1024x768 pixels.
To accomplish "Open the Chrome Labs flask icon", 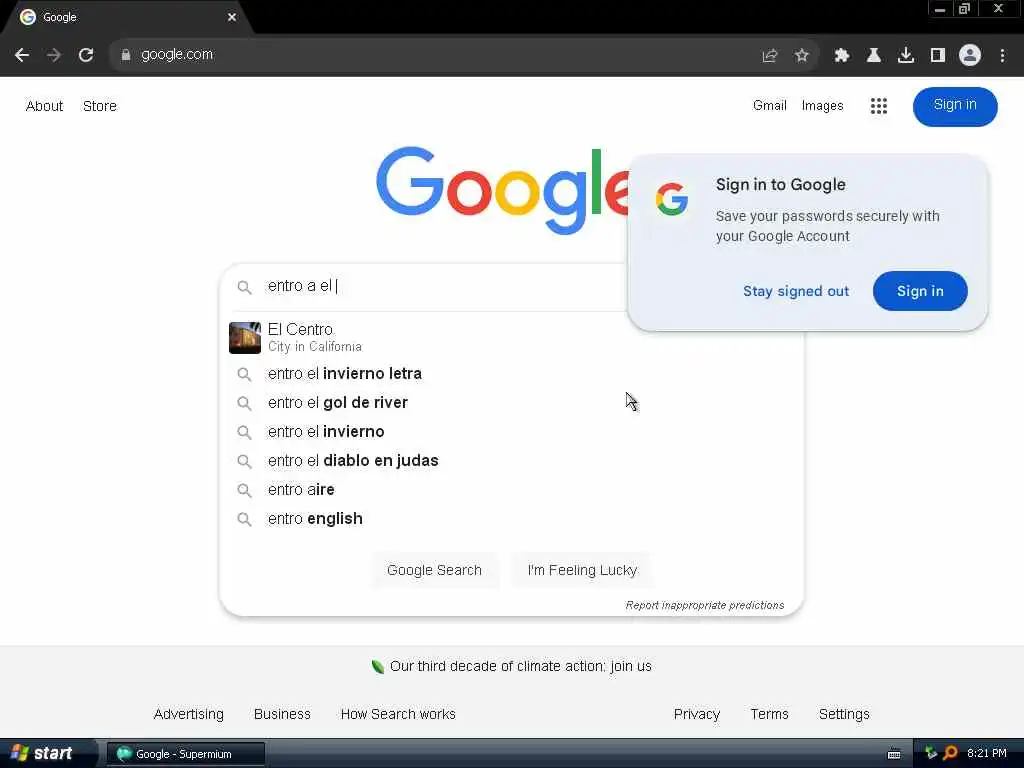I will coord(873,56).
